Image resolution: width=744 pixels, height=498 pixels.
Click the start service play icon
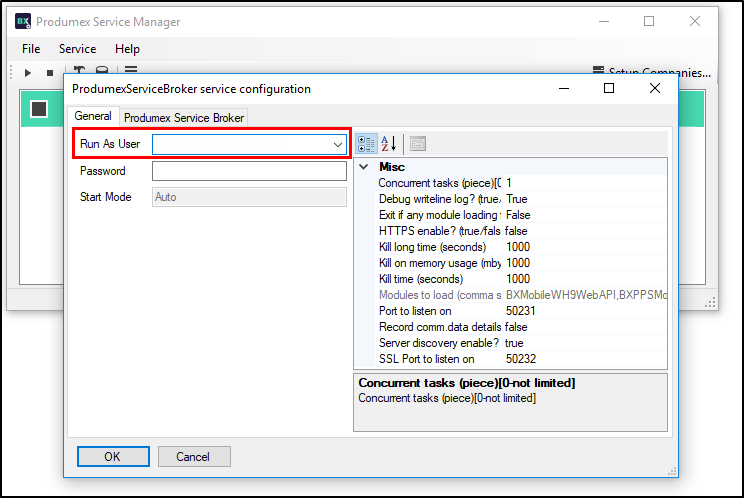[x=27, y=72]
